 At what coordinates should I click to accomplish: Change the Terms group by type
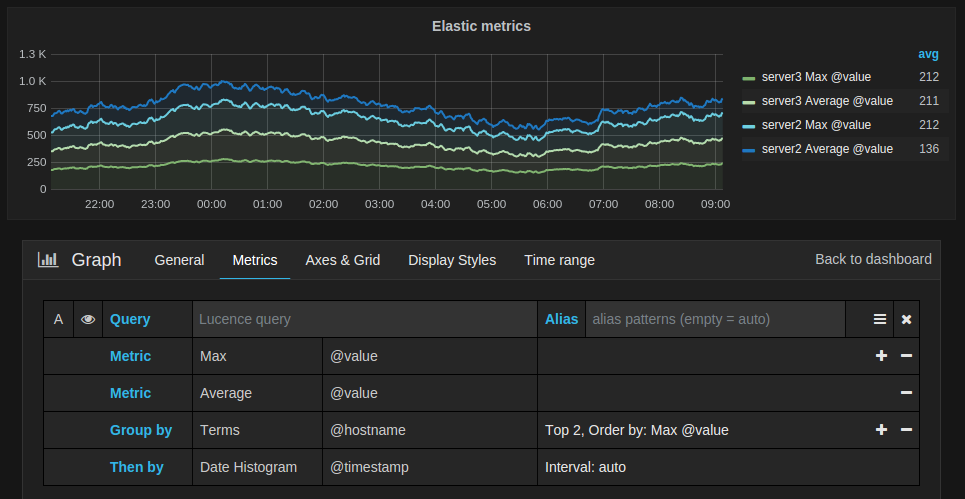click(220, 430)
